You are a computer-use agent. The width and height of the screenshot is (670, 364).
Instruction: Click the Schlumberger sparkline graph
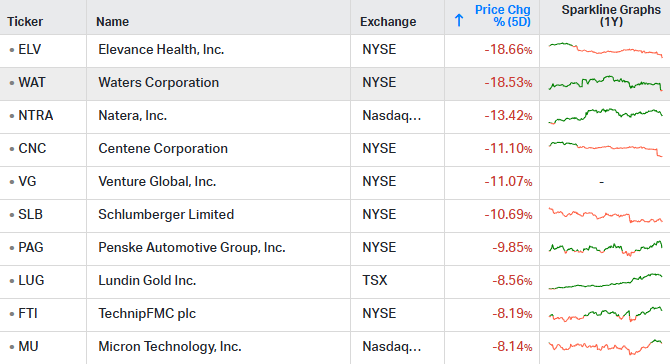[x=605, y=214]
